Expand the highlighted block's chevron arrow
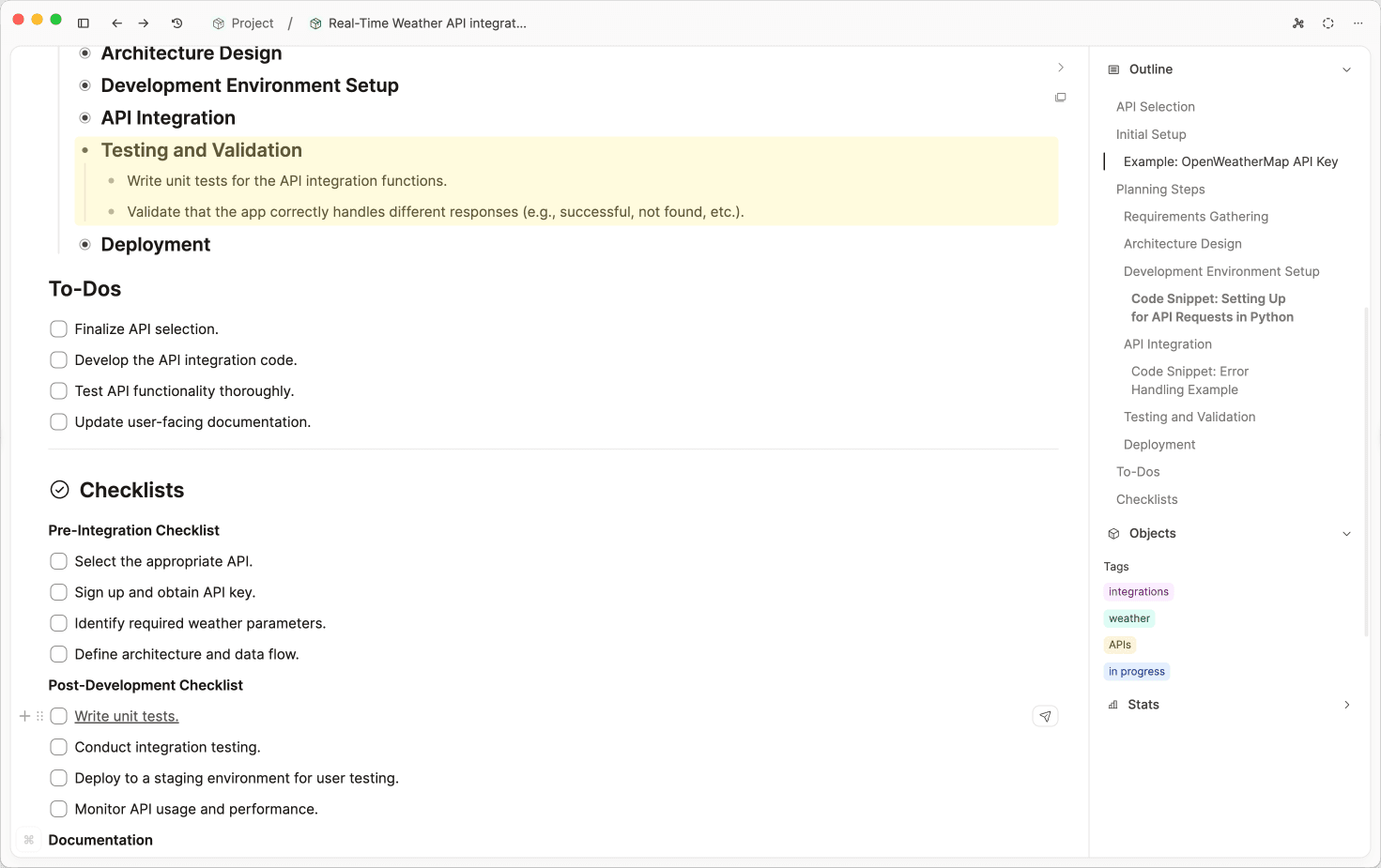This screenshot has width=1381, height=868. (1060, 68)
